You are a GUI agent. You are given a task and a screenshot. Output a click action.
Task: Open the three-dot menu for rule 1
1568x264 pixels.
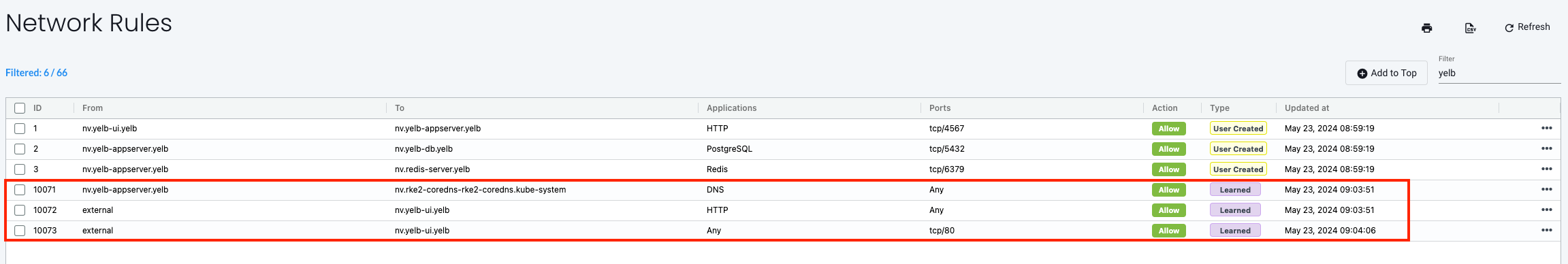(1547, 128)
